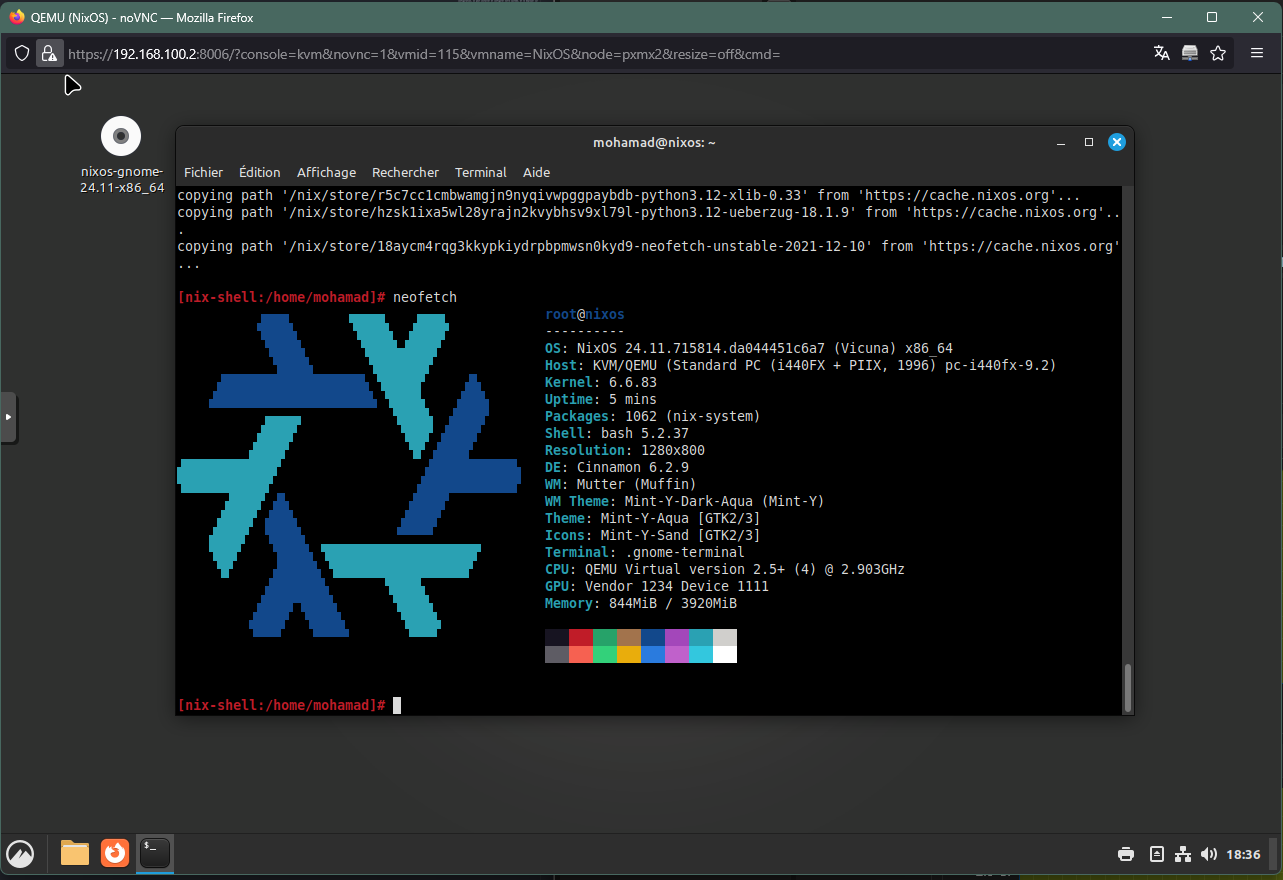
Task: Open the Rechercher menu in terminal
Action: tap(405, 172)
